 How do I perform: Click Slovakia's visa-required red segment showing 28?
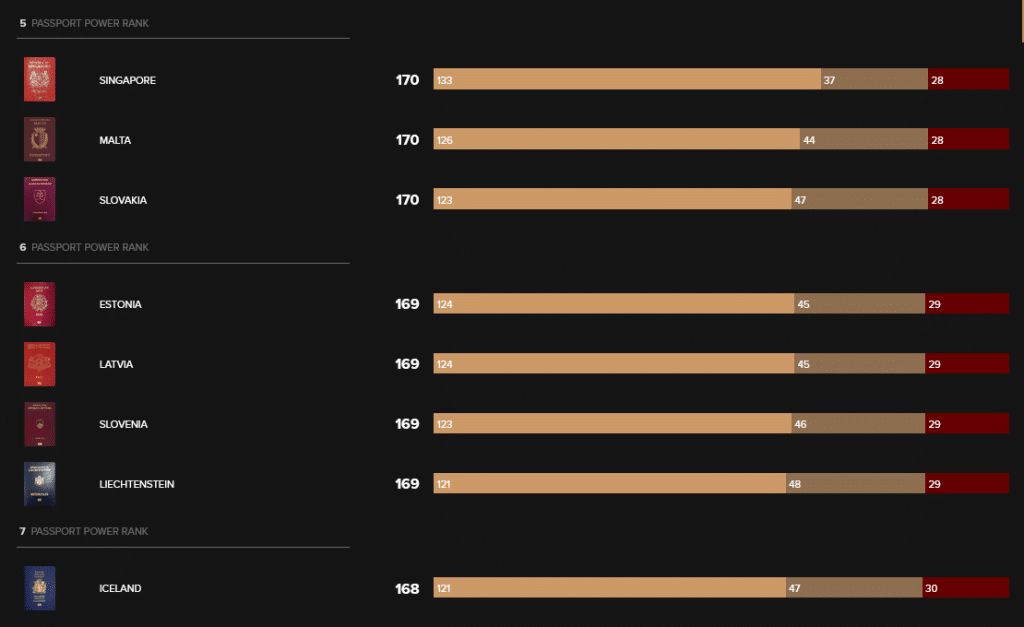(968, 199)
